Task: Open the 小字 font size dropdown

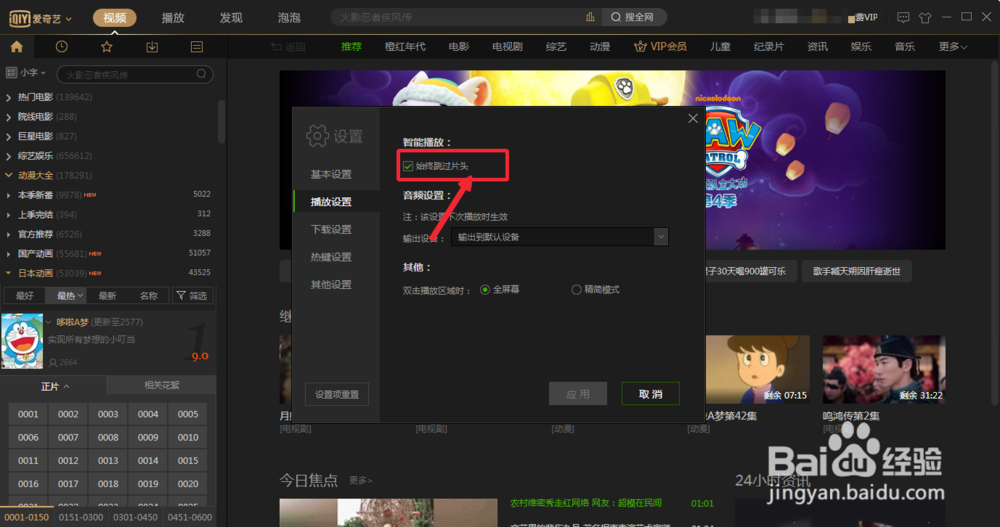Action: coord(33,73)
